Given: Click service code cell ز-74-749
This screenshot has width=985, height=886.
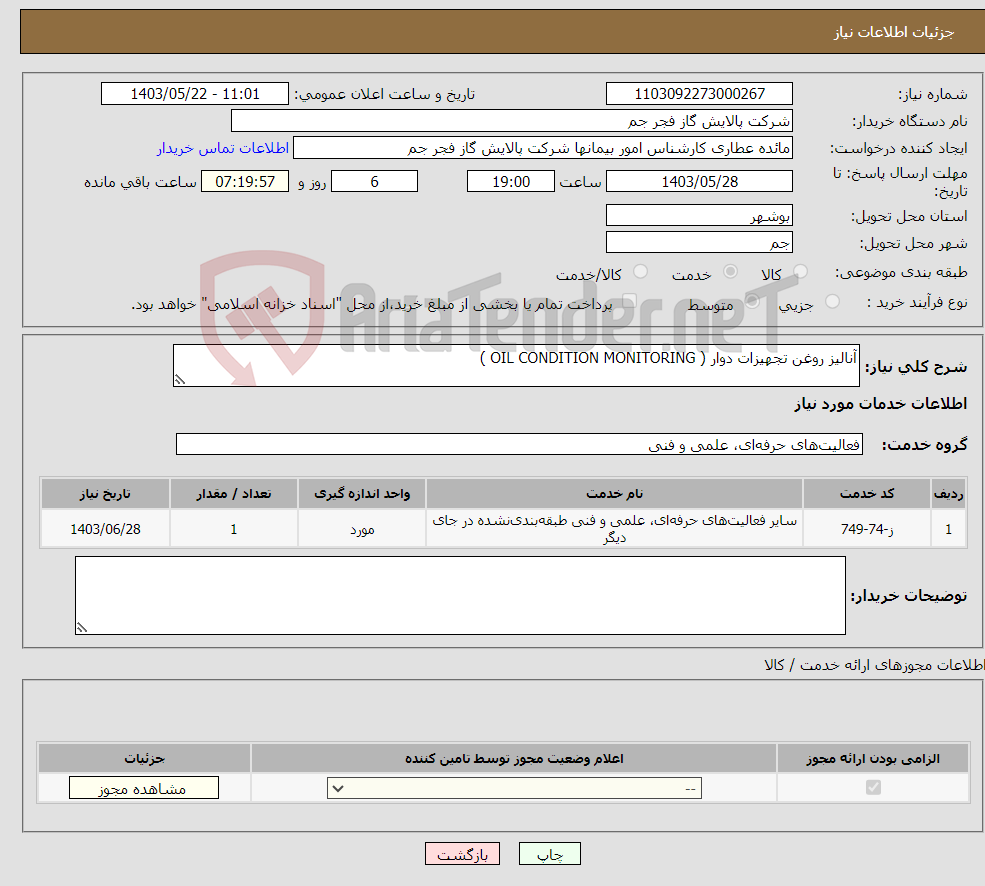Looking at the screenshot, I should [866, 529].
